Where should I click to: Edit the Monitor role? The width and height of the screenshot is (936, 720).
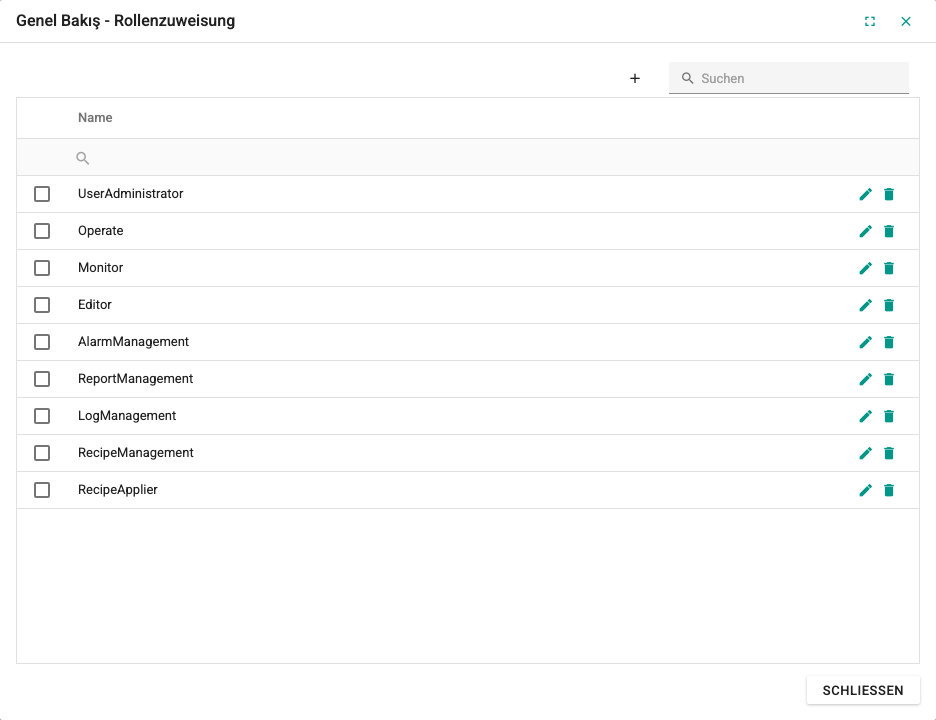[x=865, y=268]
